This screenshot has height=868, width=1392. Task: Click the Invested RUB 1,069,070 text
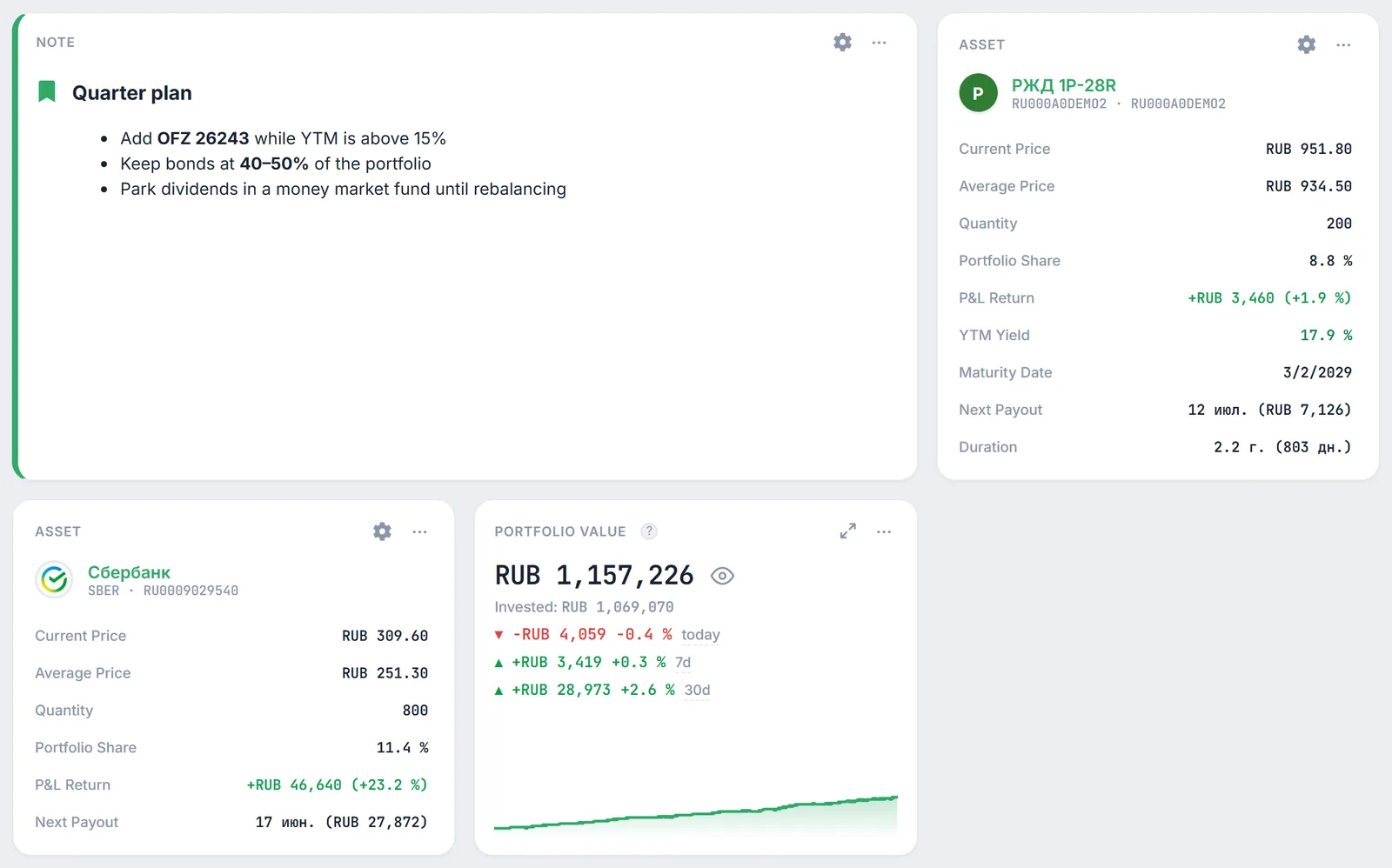(584, 607)
